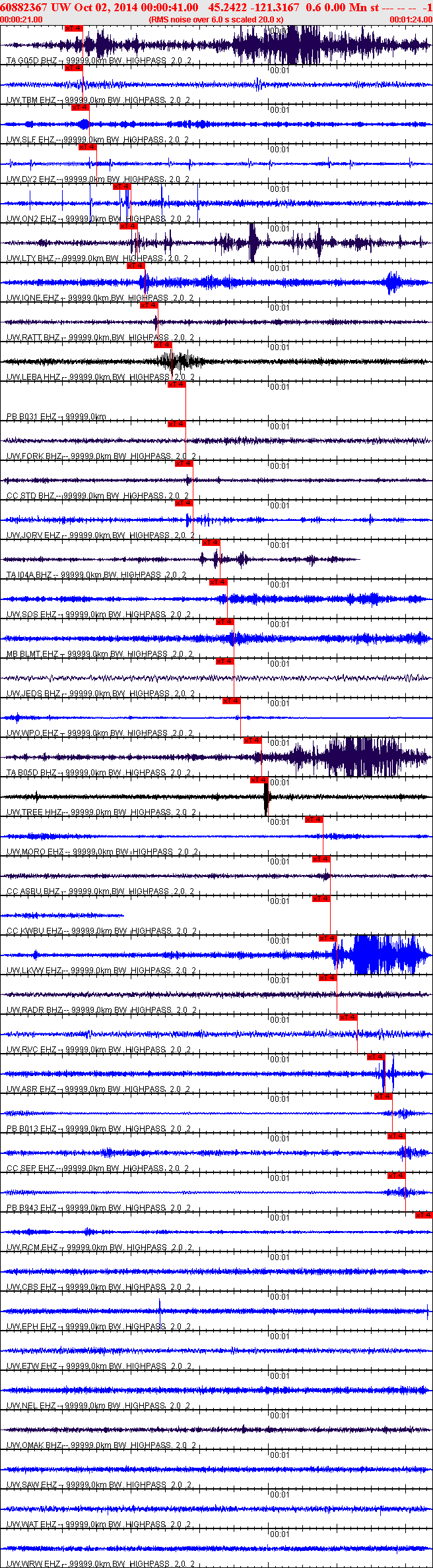Click the RMS noise scaling note
The width and height of the screenshot is (433, 1568).
[216, 20]
